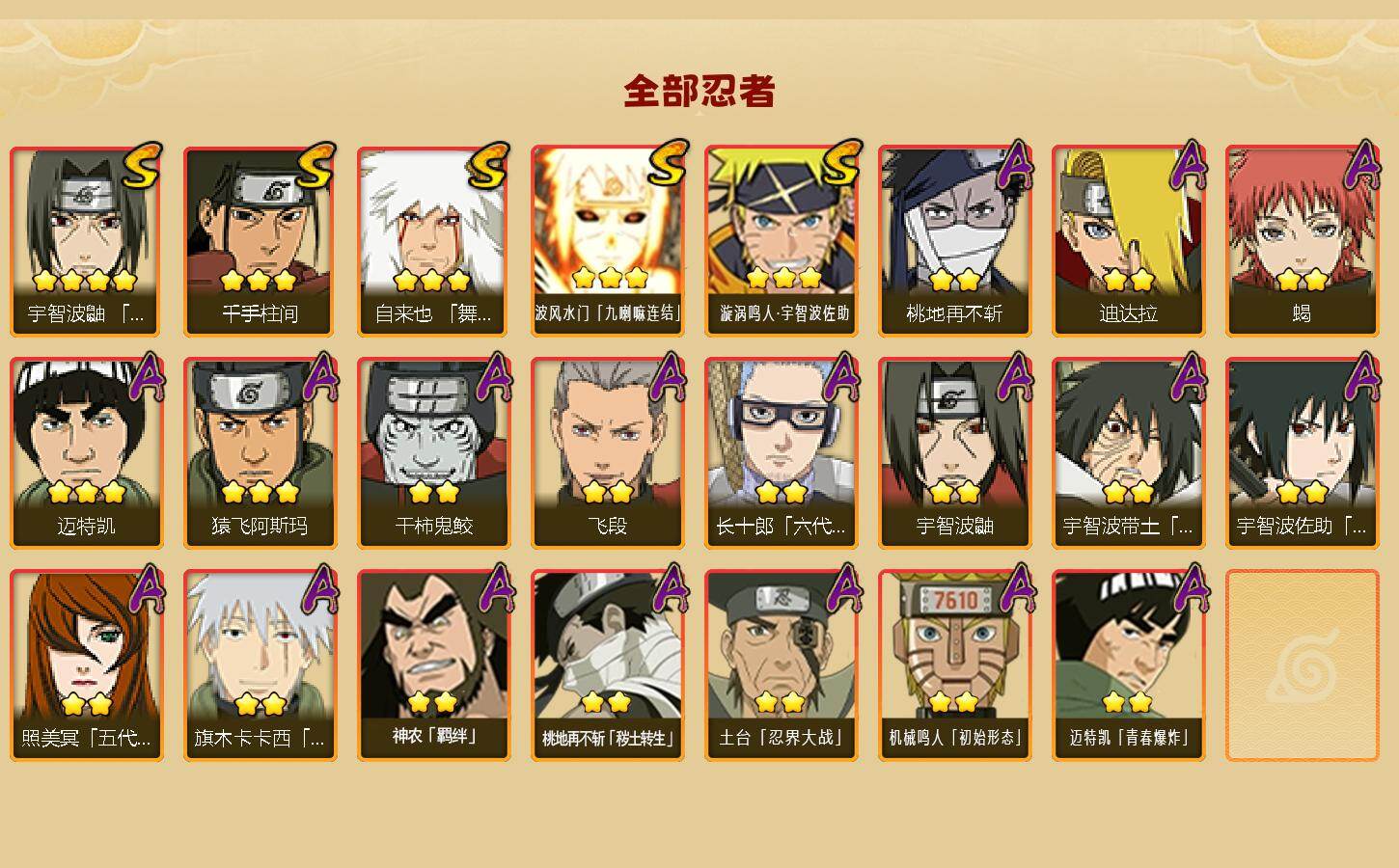This screenshot has height=868, width=1399.
Task: Select the 桃地再不斩「秽土转生」 card
Action: [x=607, y=665]
